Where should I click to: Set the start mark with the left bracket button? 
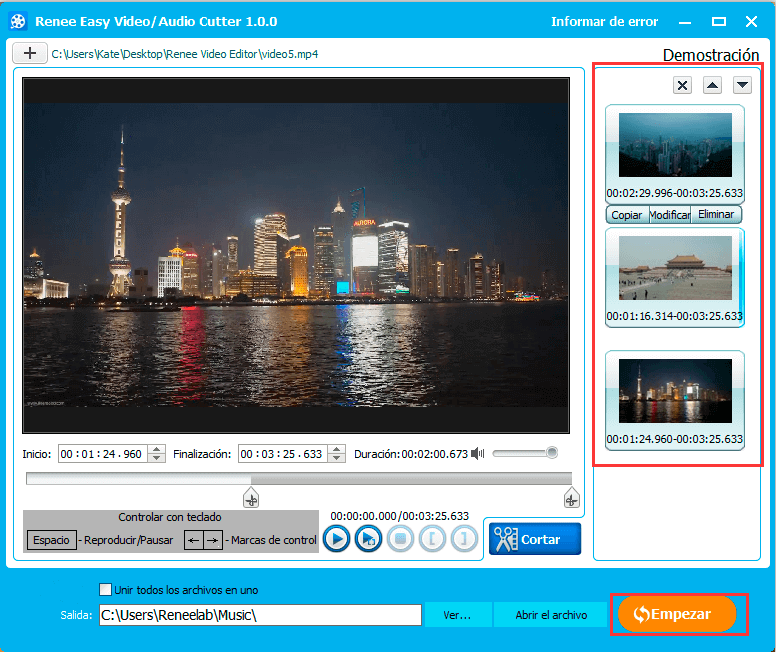(433, 539)
